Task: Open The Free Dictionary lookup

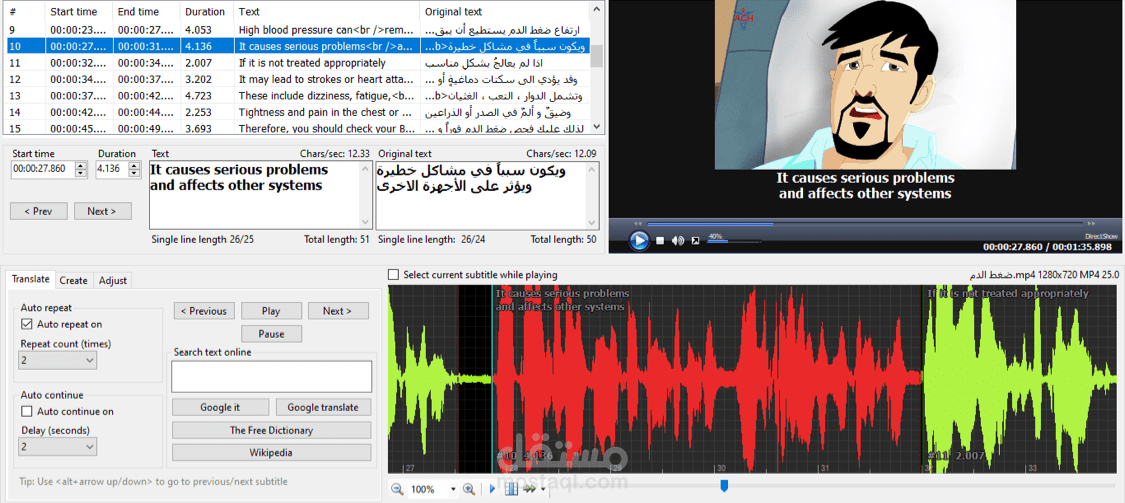Action: click(x=271, y=431)
